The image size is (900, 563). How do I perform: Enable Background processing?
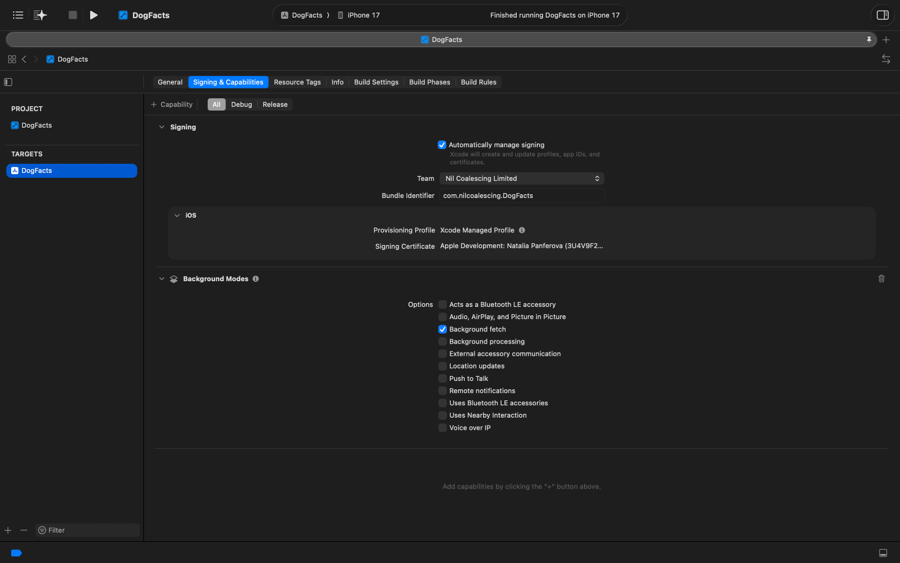coord(443,341)
